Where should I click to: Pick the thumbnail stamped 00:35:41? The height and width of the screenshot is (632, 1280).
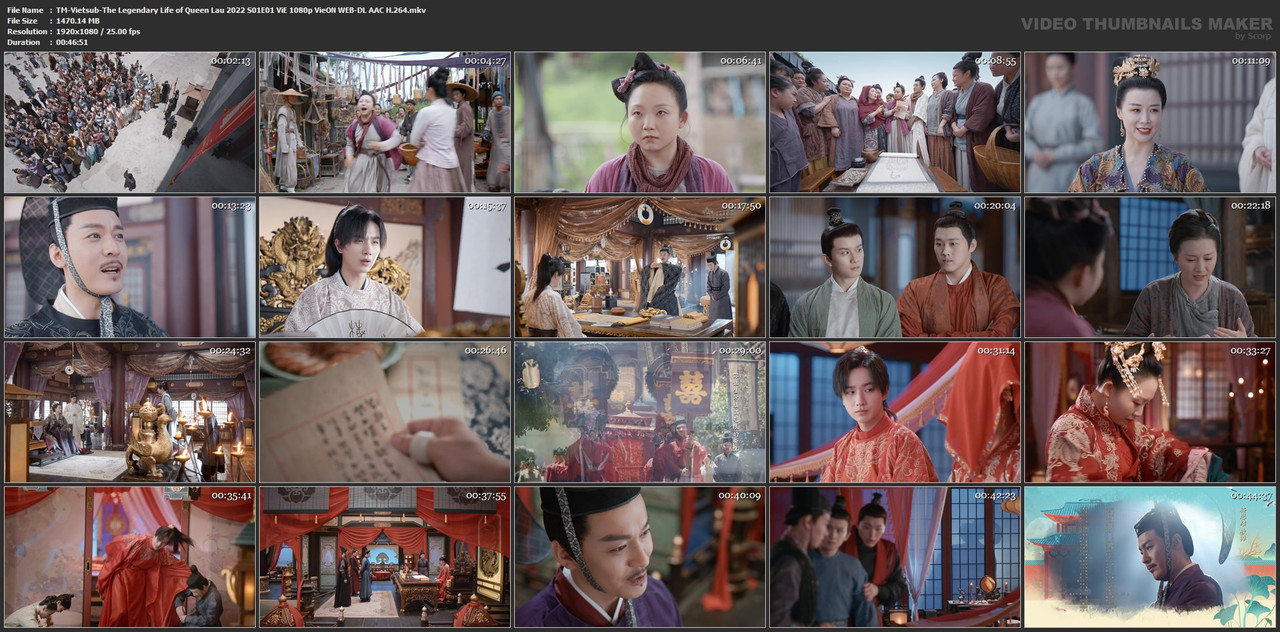click(x=130, y=557)
